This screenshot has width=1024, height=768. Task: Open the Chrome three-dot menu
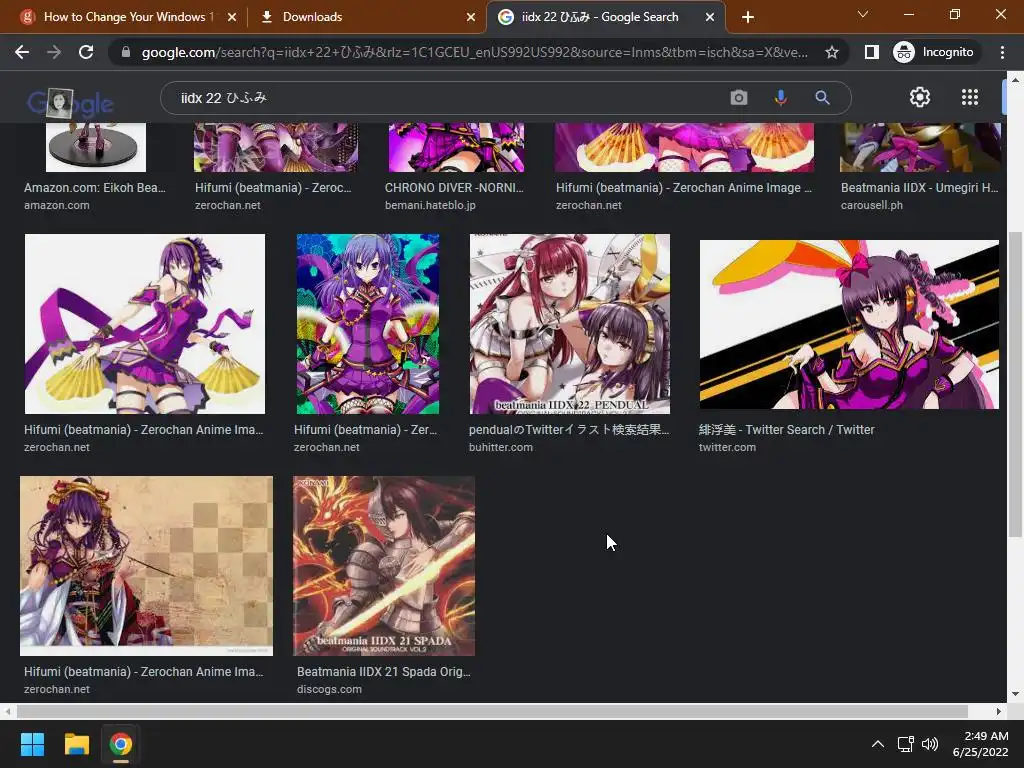(1002, 52)
